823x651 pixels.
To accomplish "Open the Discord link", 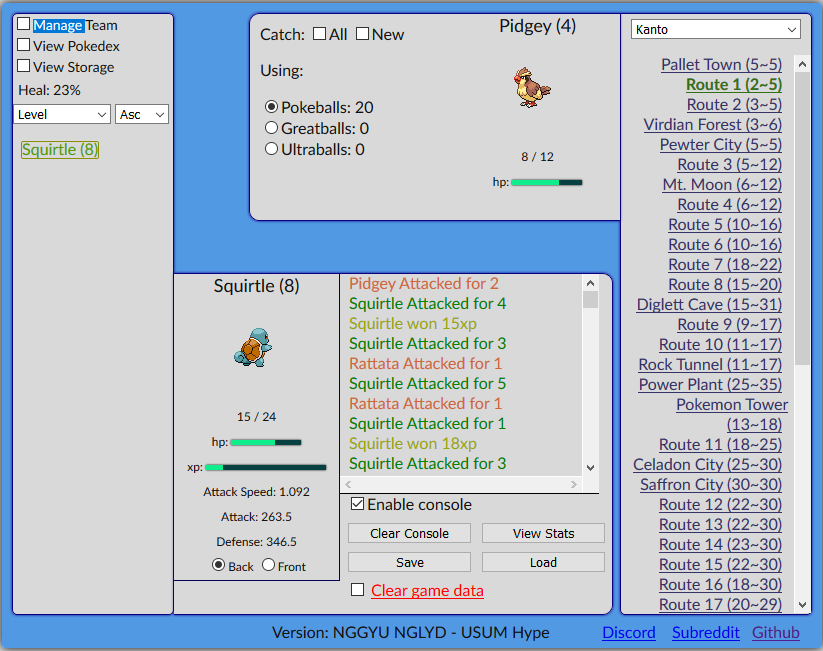I will 629,633.
